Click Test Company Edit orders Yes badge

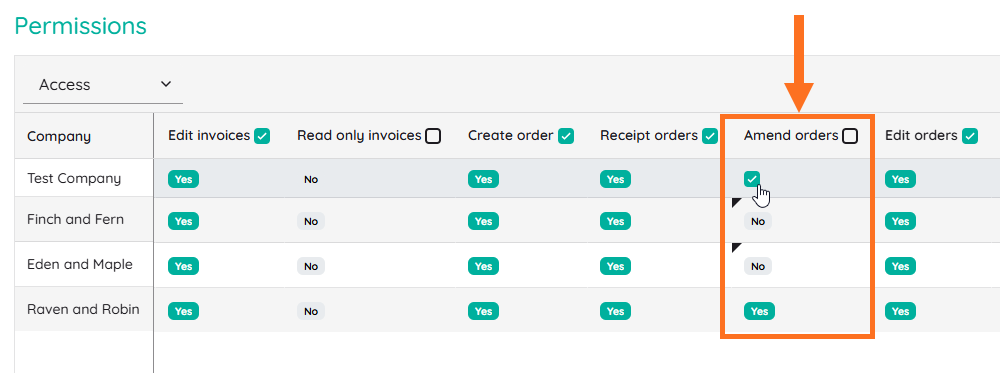(901, 179)
